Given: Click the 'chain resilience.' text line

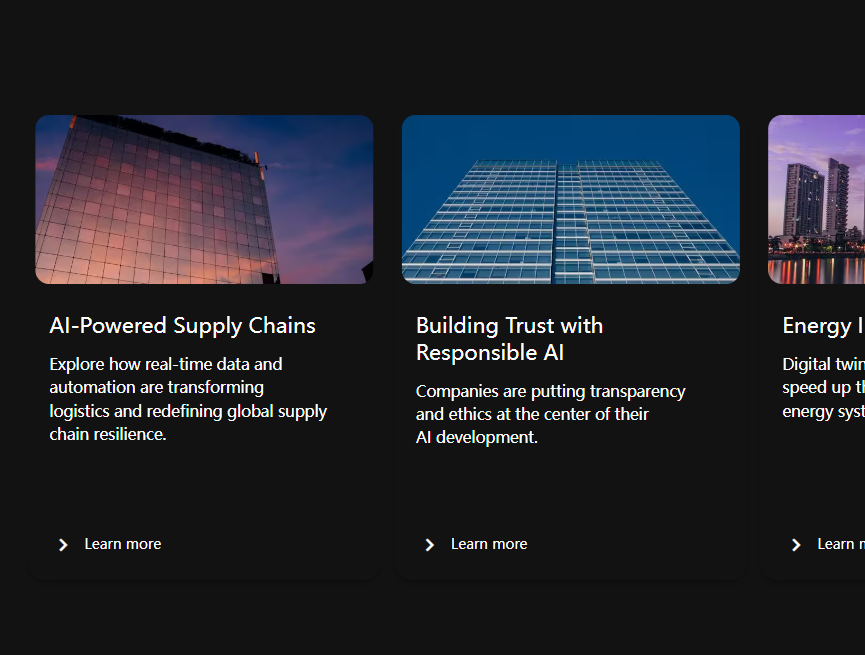Looking at the screenshot, I should click(x=108, y=434).
